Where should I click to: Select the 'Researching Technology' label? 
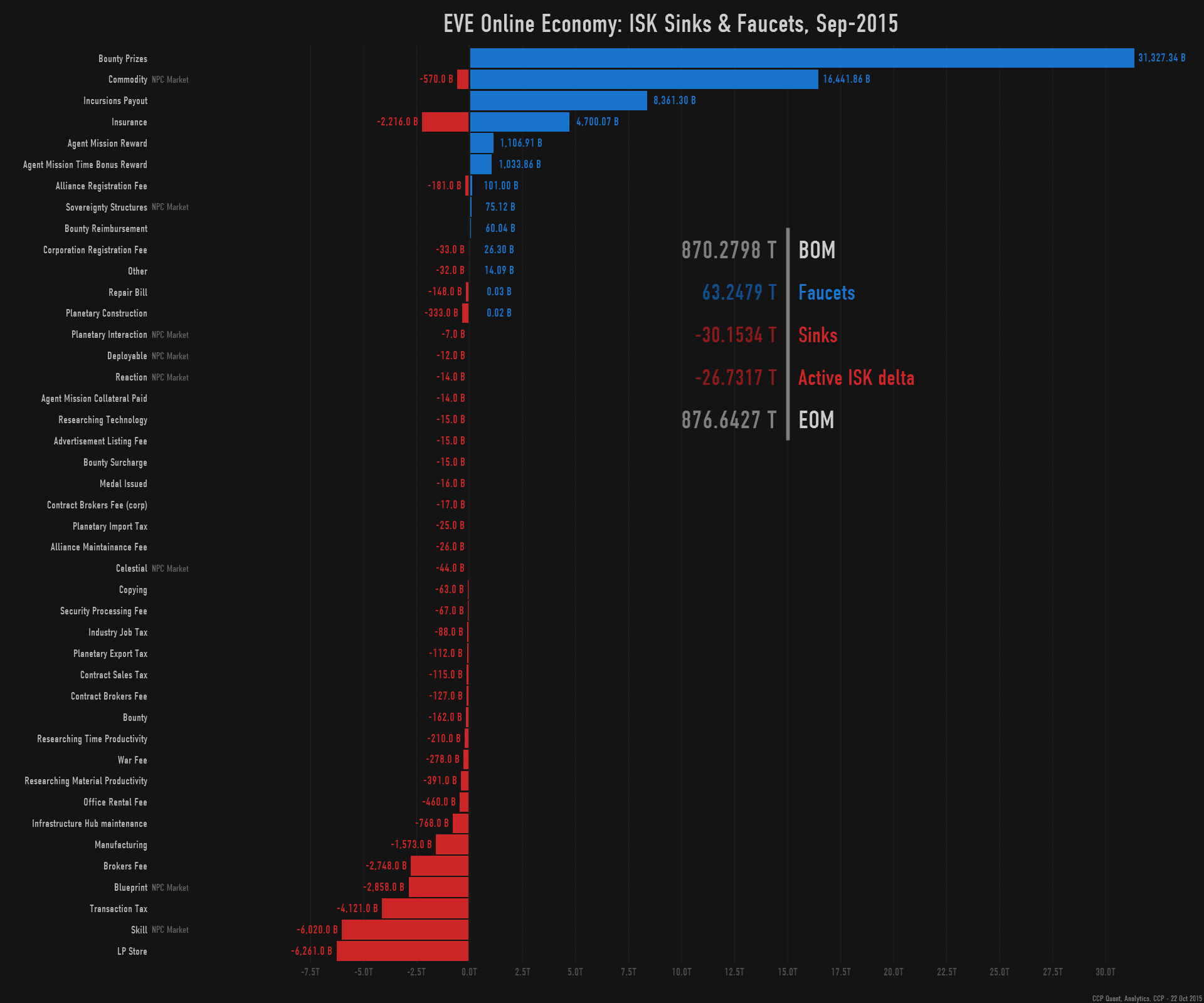click(103, 420)
